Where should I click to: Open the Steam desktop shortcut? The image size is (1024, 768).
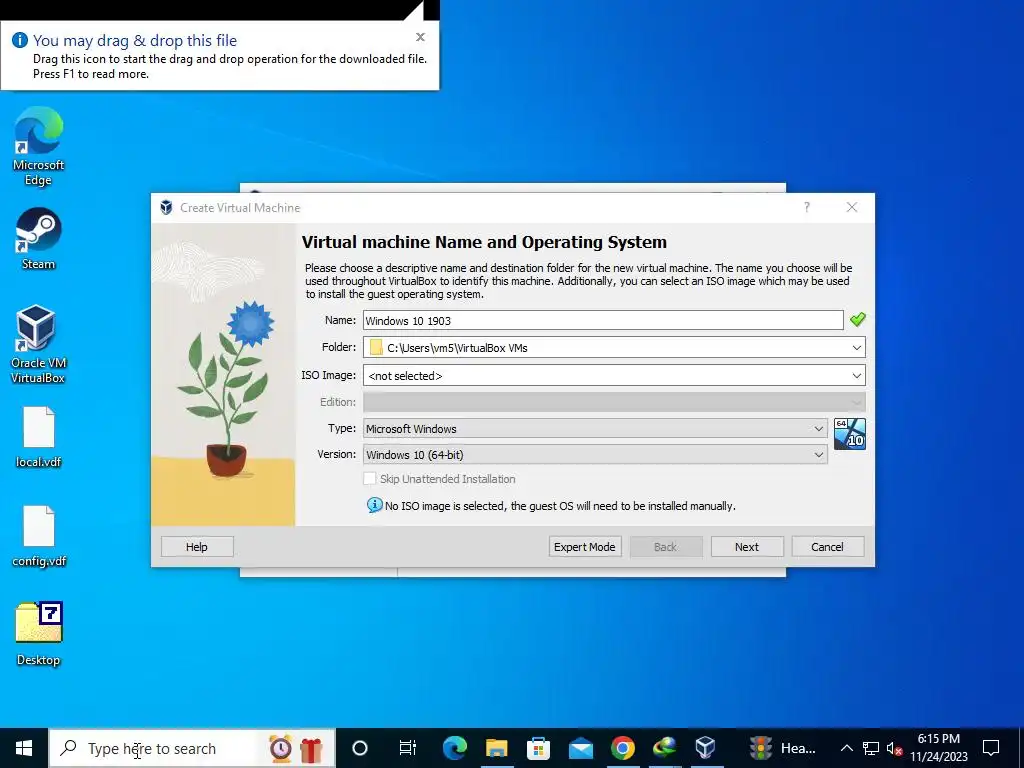coord(39,239)
